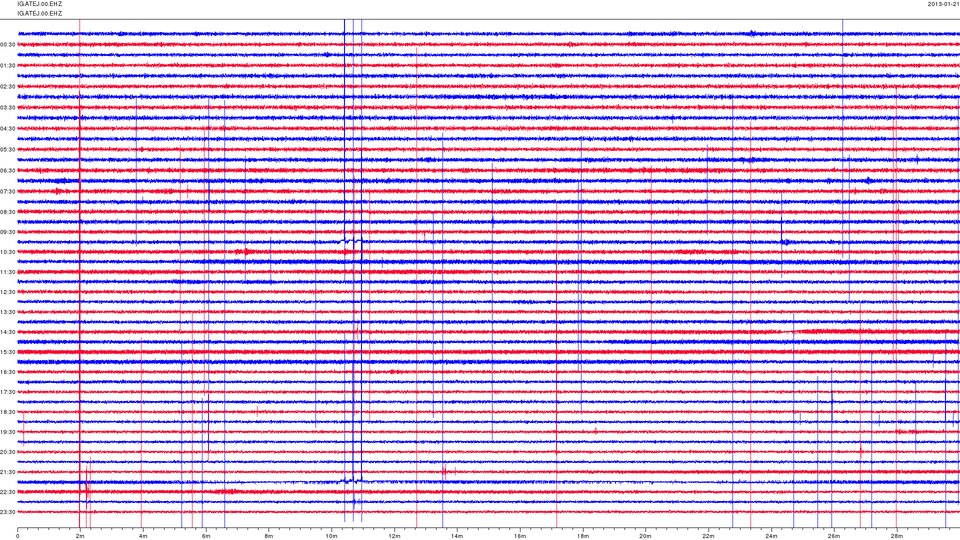Viewport: 960px width, 540px height.
Task: Click the 2m axis tick label
Action: [x=80, y=536]
